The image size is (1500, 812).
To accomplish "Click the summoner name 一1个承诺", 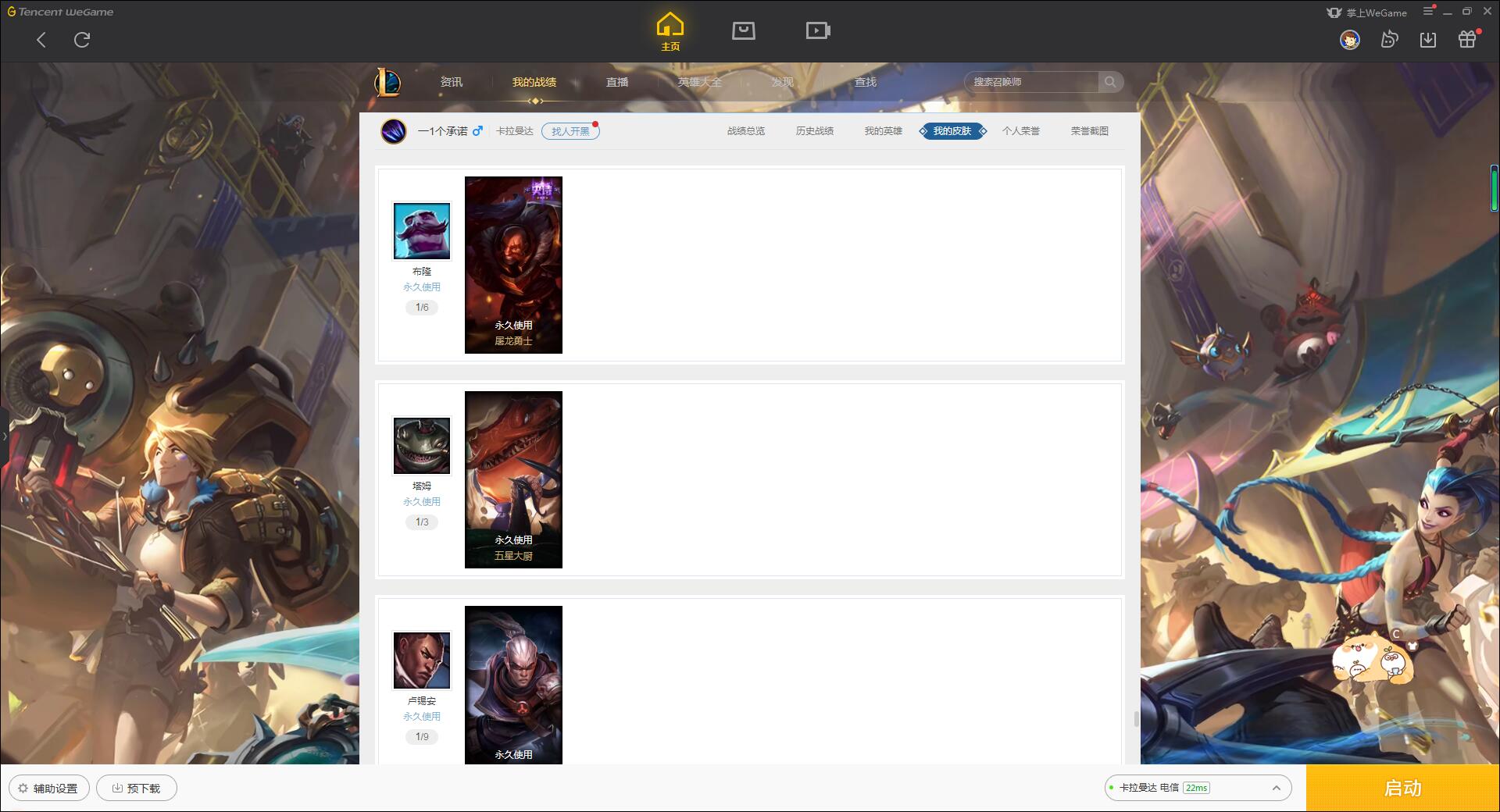I will click(x=442, y=131).
